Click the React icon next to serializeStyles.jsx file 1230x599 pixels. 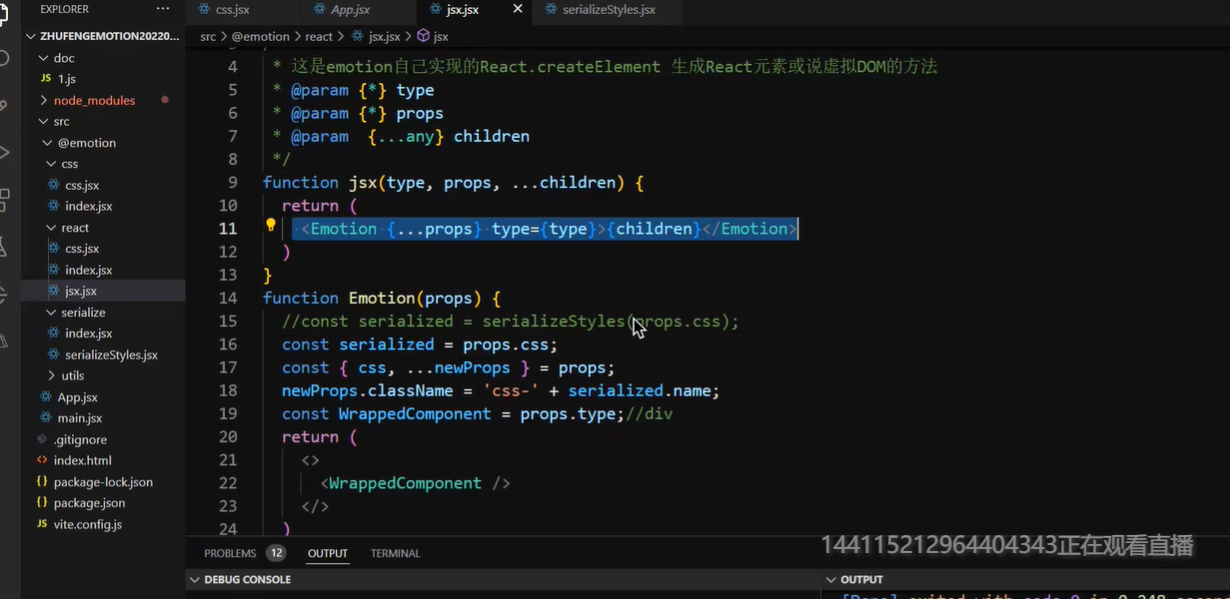pos(55,355)
